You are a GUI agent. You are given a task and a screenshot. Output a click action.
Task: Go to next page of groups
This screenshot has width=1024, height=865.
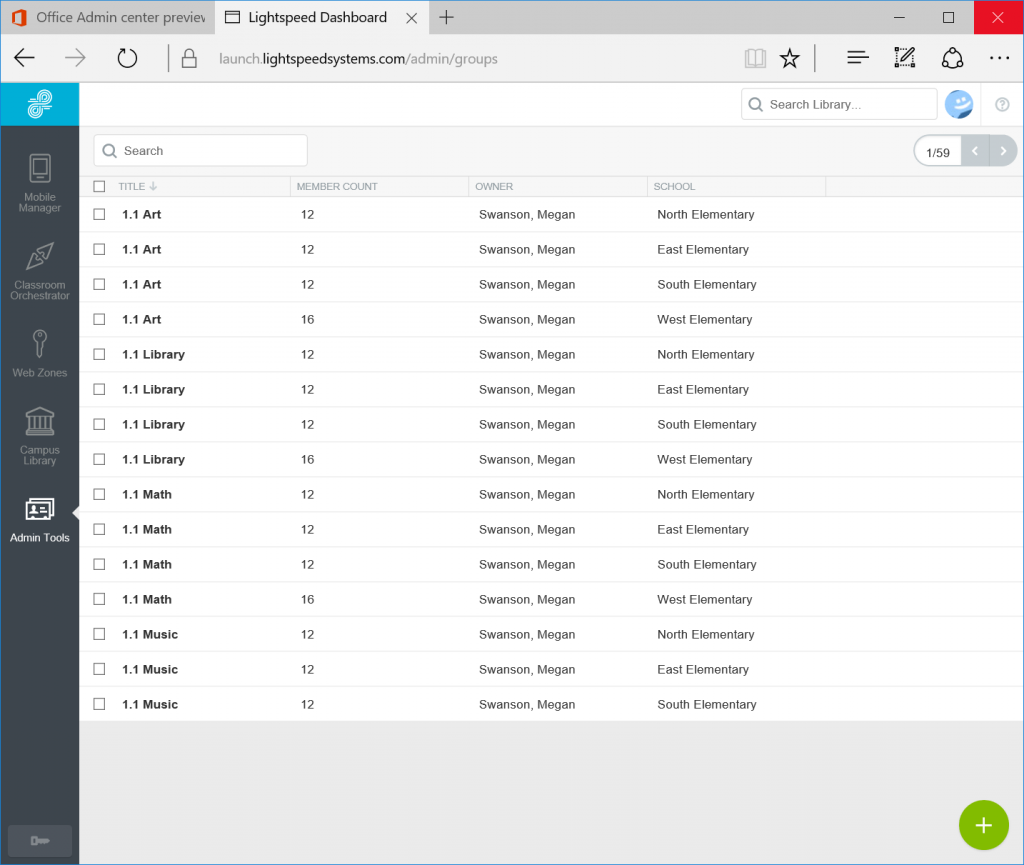pos(1003,151)
